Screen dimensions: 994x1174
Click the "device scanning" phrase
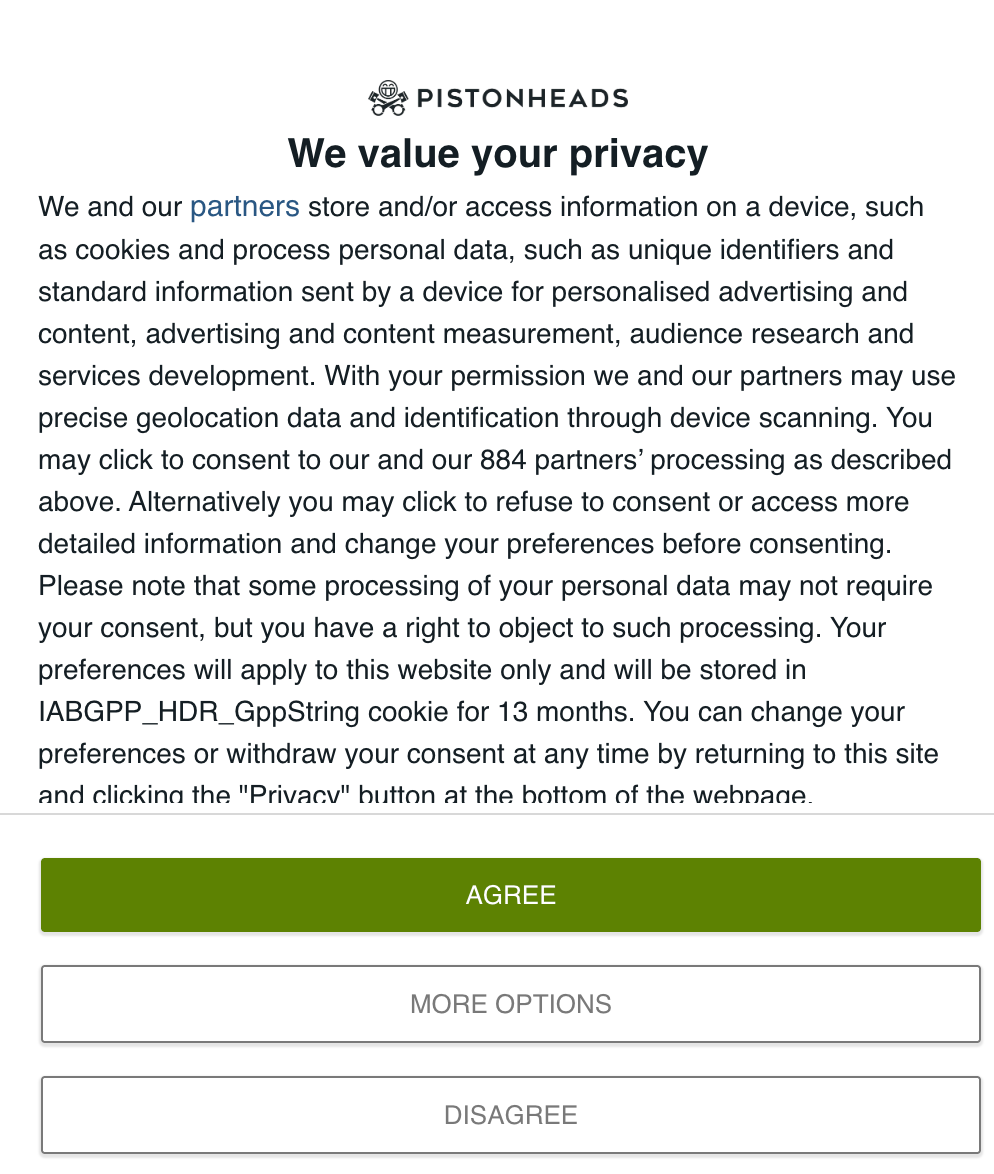770,418
